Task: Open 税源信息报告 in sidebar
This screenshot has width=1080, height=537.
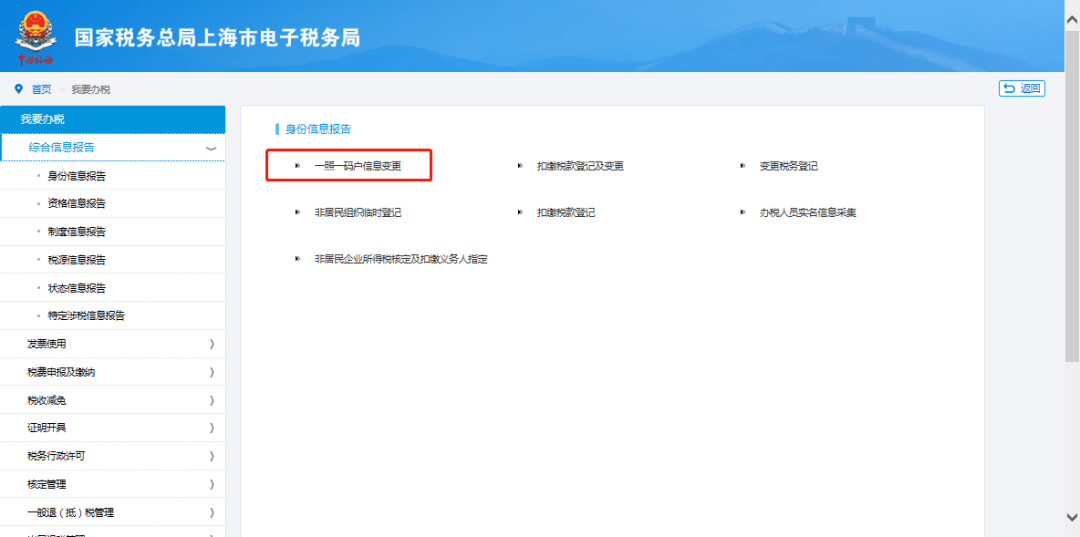Action: (x=76, y=260)
